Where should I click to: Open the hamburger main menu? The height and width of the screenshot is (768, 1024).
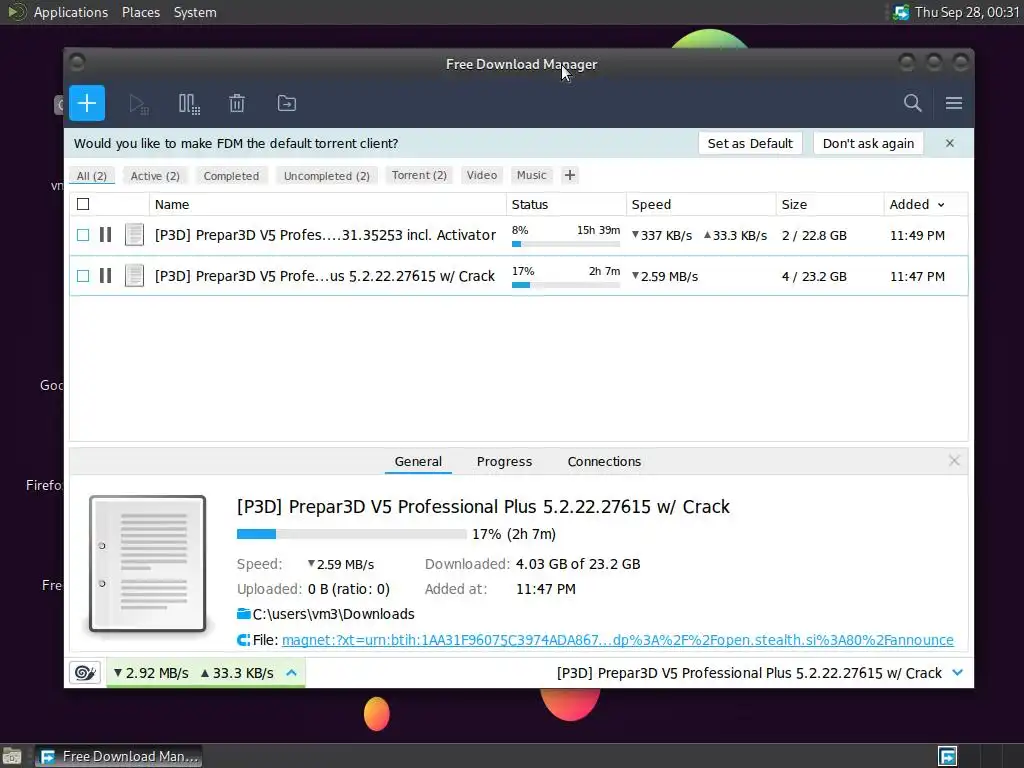(953, 103)
